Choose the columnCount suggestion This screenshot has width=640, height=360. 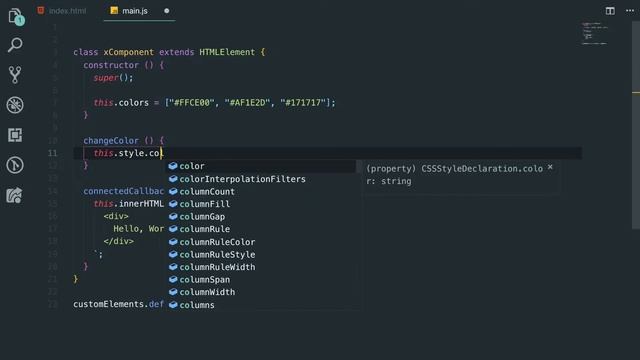click(x=262, y=191)
